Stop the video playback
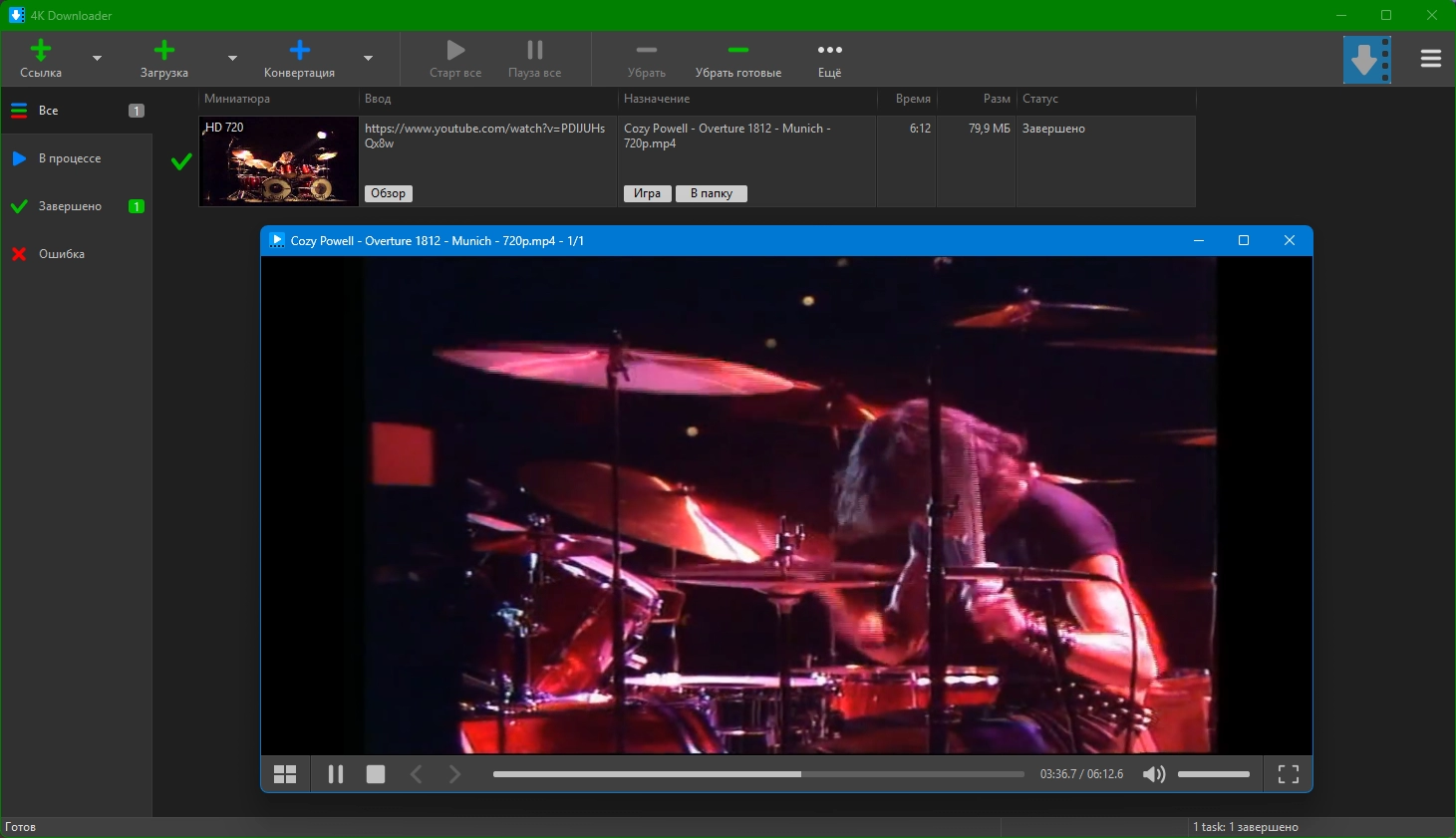 [376, 774]
